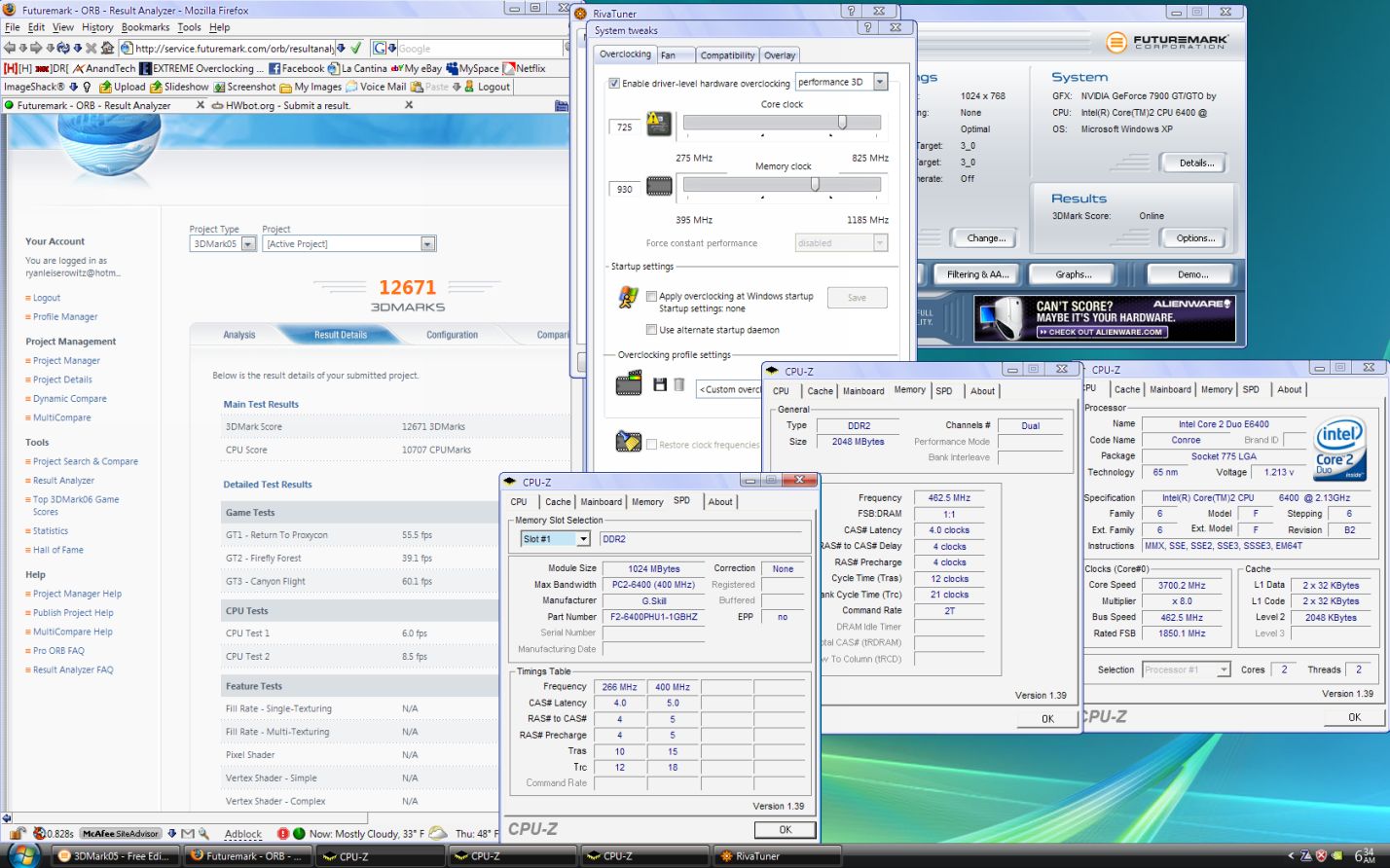Switch to RivaTuner Fan tab
The image size is (1390, 868).
(675, 55)
